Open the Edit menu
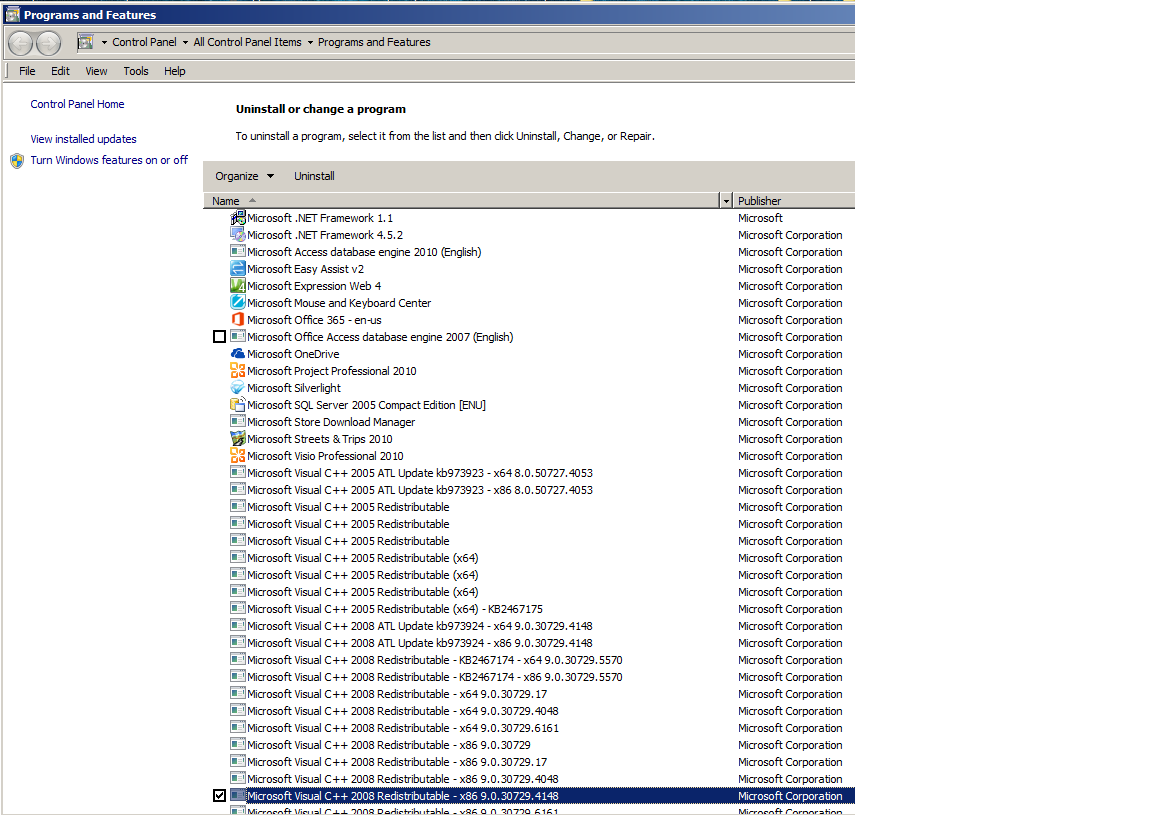 point(60,71)
